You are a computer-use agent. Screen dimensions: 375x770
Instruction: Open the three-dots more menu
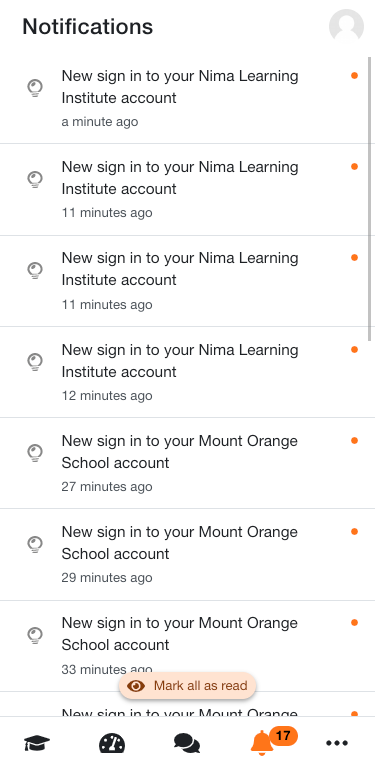337,743
